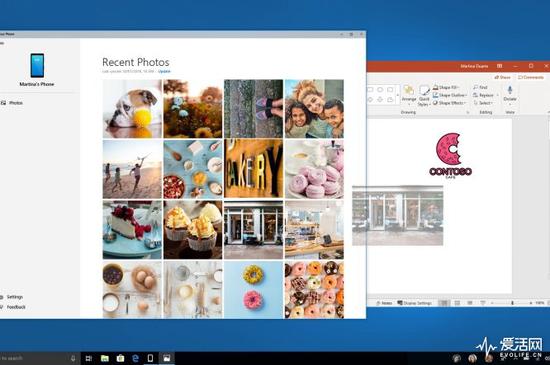Viewport: 550px width, 365px height.
Task: Click the Martina's Phone device icon
Action: pyautogui.click(x=37, y=65)
